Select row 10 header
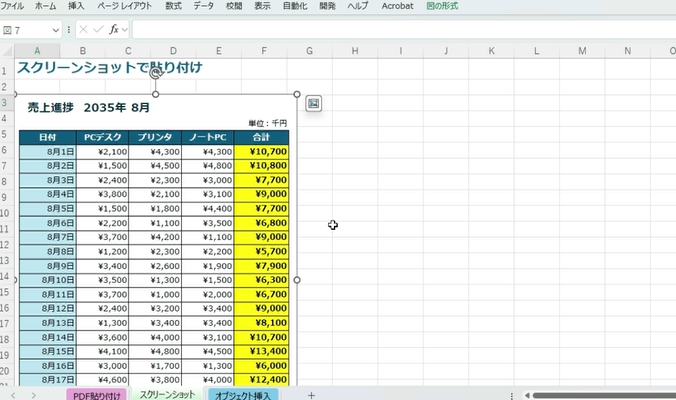This screenshot has width=676, height=400. (x=5, y=213)
